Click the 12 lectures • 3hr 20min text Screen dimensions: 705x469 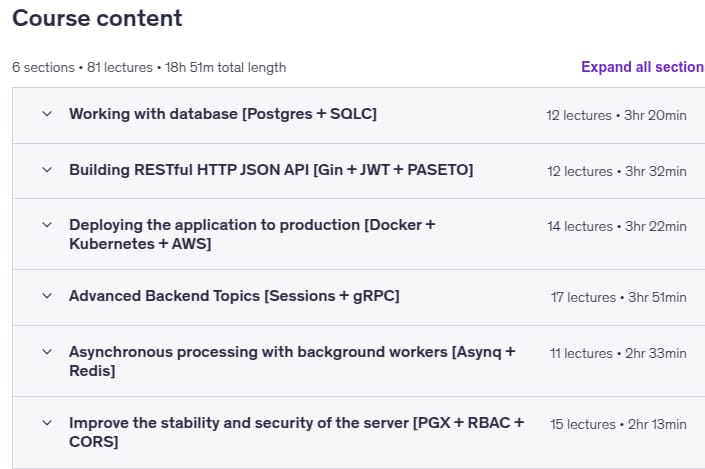(x=616, y=116)
